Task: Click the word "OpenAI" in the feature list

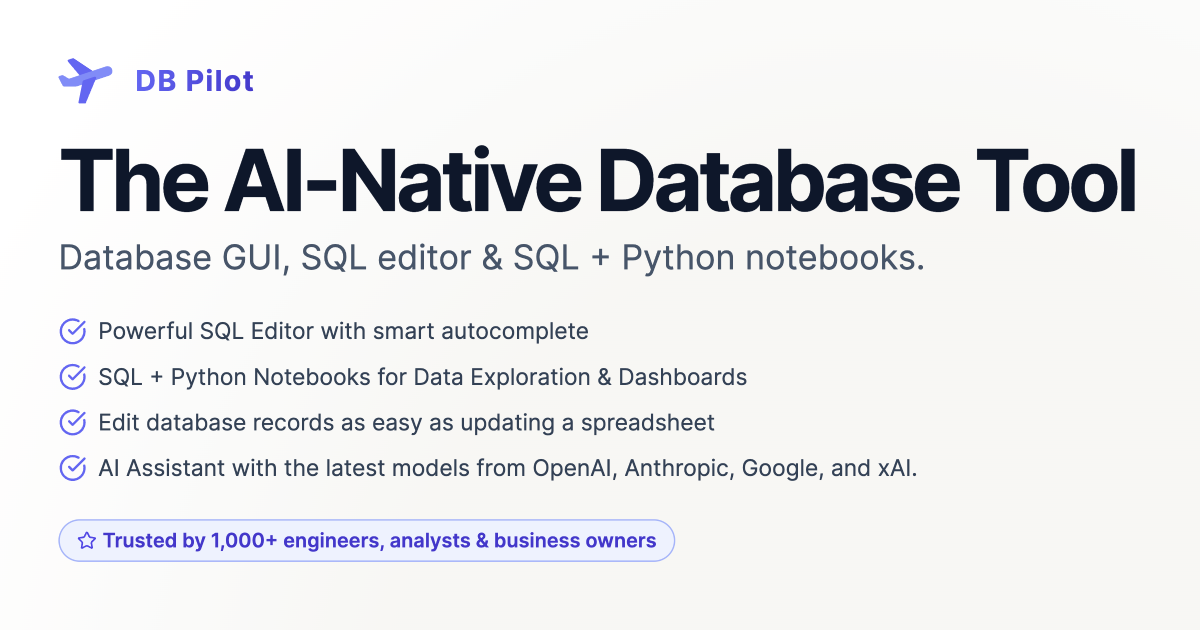Action: [573, 468]
